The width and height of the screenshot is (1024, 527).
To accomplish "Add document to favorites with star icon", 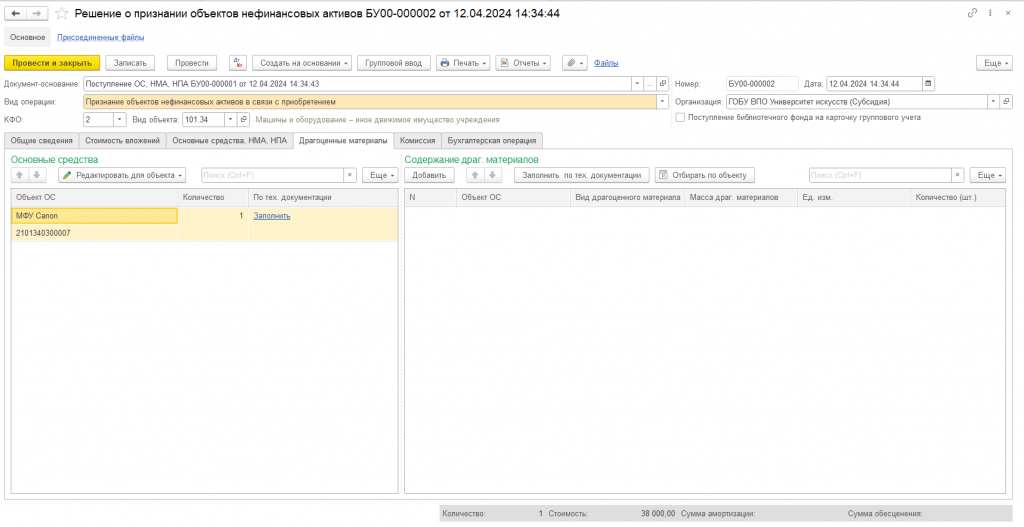I will tap(62, 13).
